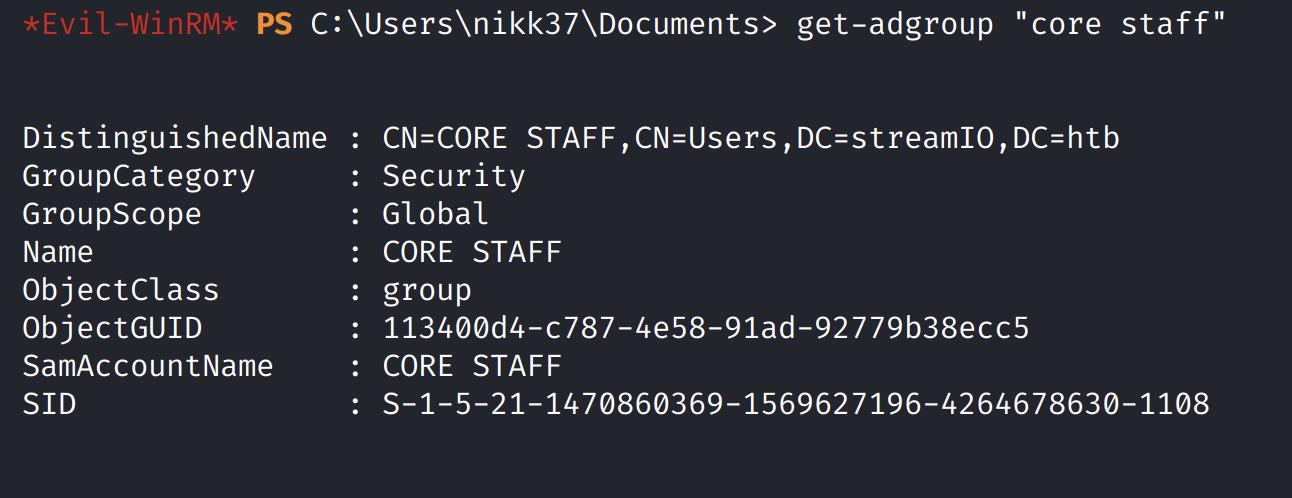
Task: Click the Security group category value
Action: click(454, 176)
